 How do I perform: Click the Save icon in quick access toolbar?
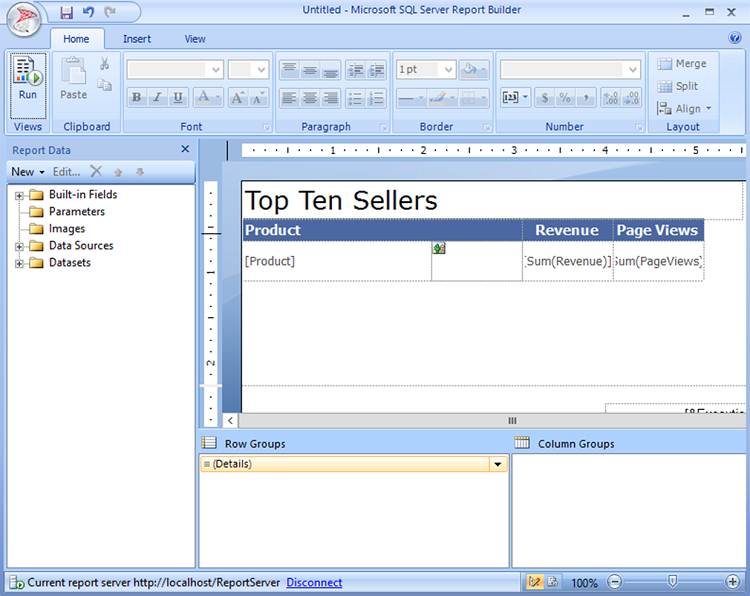[66, 12]
